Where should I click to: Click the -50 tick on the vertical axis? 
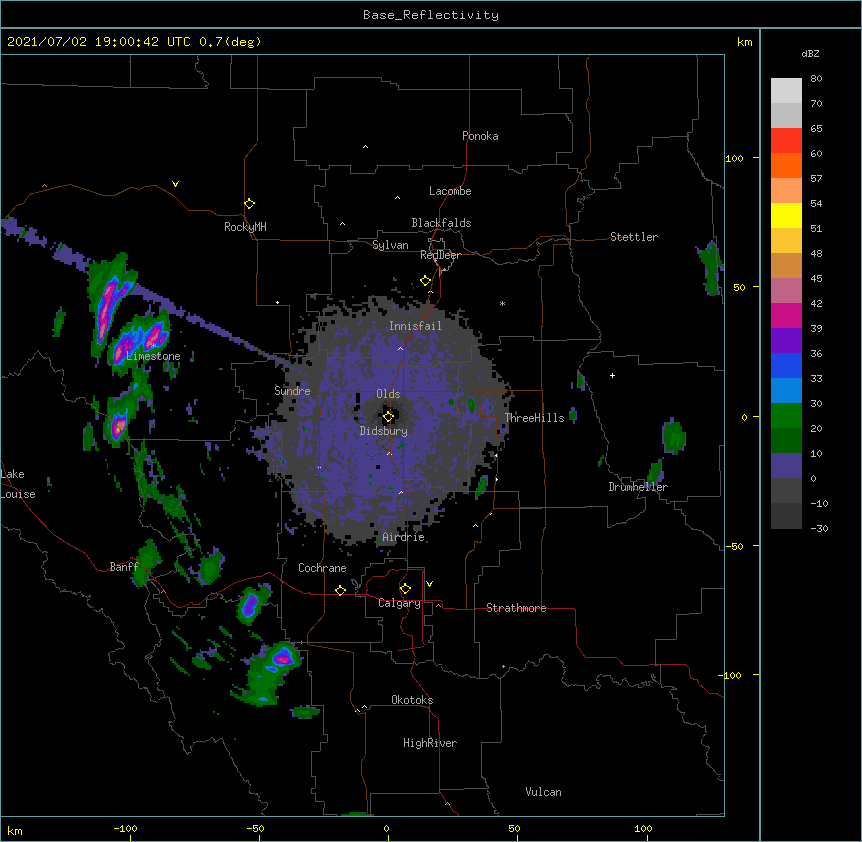click(x=734, y=546)
